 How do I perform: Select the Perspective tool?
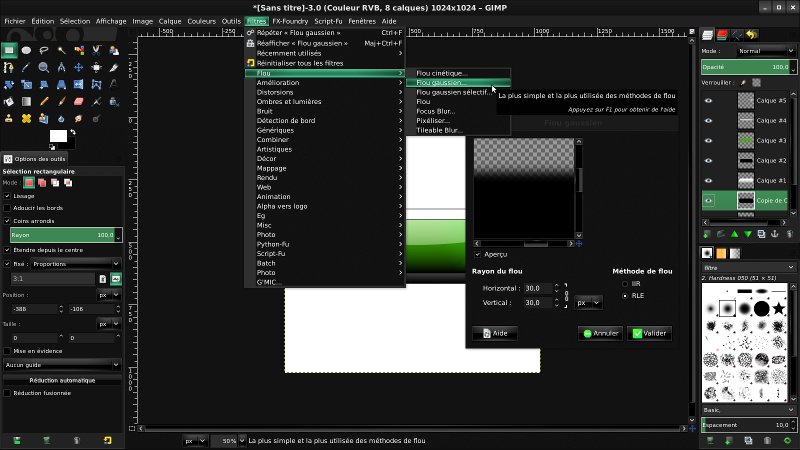click(61, 84)
